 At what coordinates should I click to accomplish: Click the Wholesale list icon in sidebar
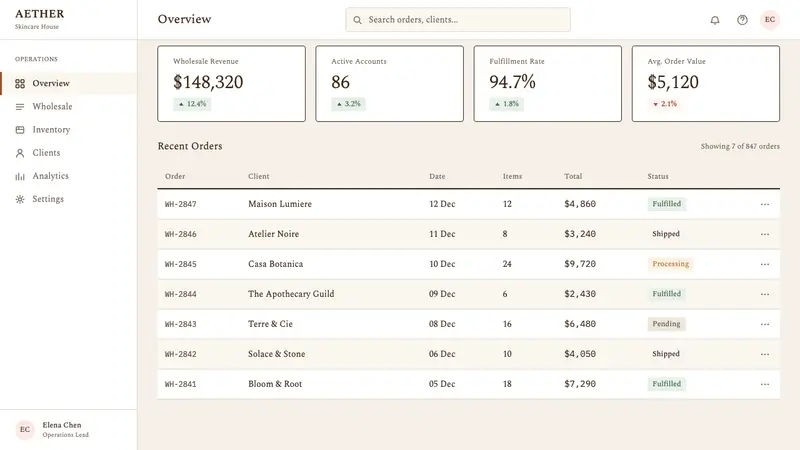[20, 107]
